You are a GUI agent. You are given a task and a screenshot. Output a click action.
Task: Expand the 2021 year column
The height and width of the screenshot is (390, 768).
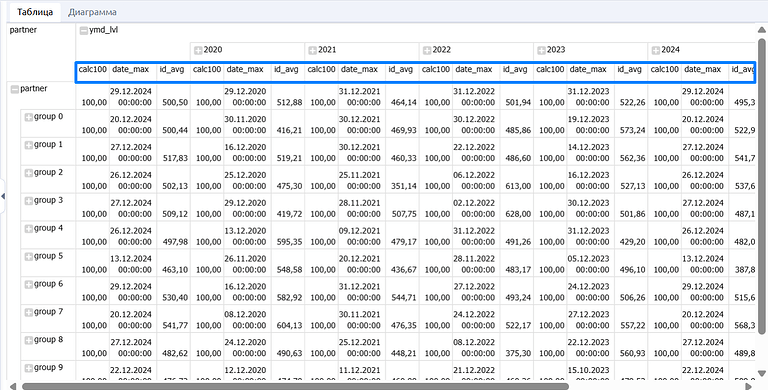(312, 50)
